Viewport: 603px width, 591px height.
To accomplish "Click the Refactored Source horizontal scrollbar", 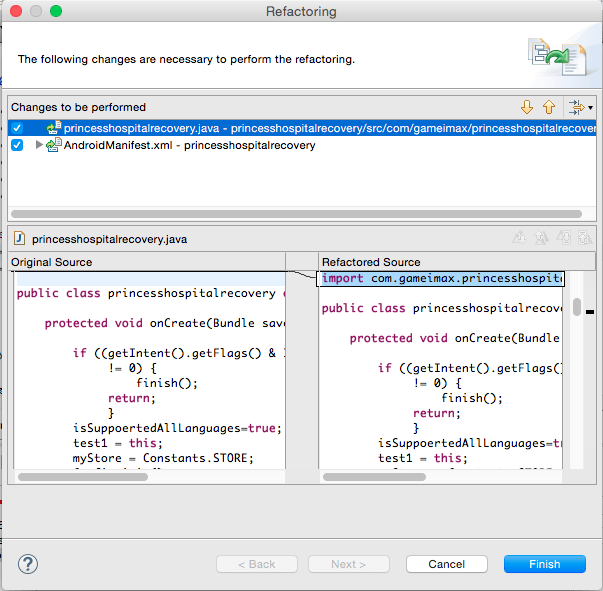I will pos(374,477).
